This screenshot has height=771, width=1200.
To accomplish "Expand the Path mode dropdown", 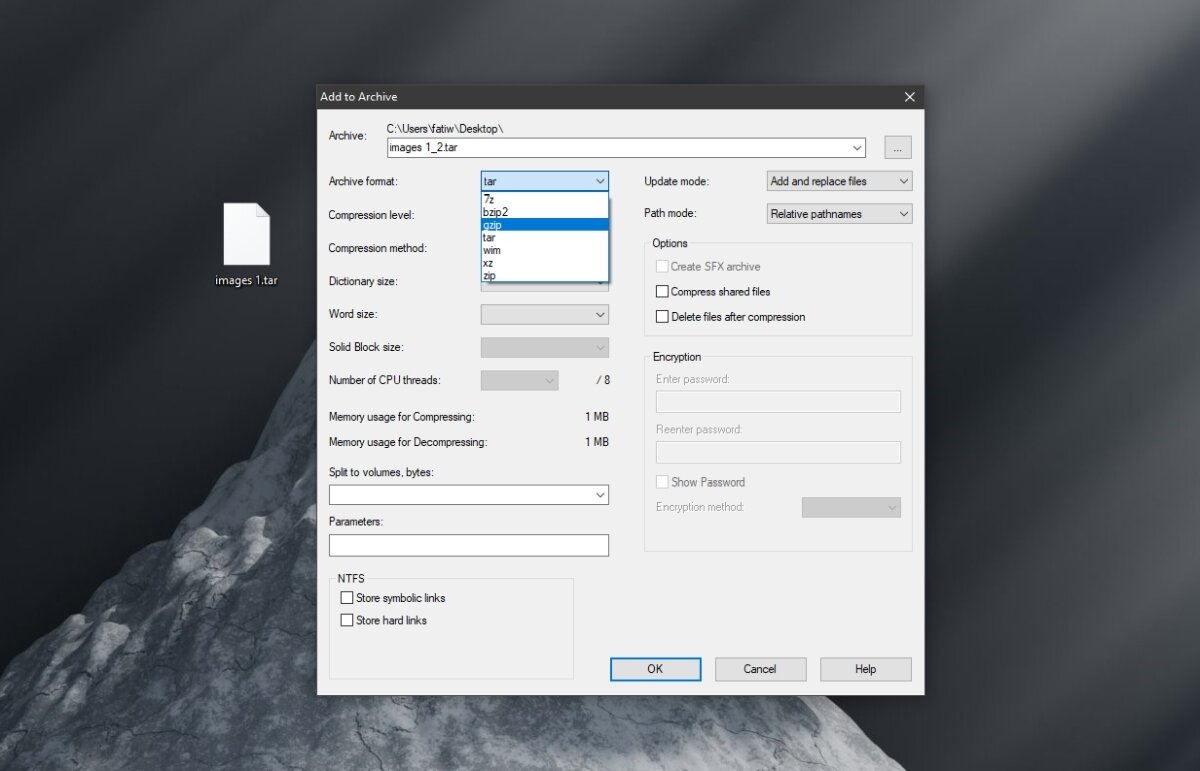I will [839, 214].
